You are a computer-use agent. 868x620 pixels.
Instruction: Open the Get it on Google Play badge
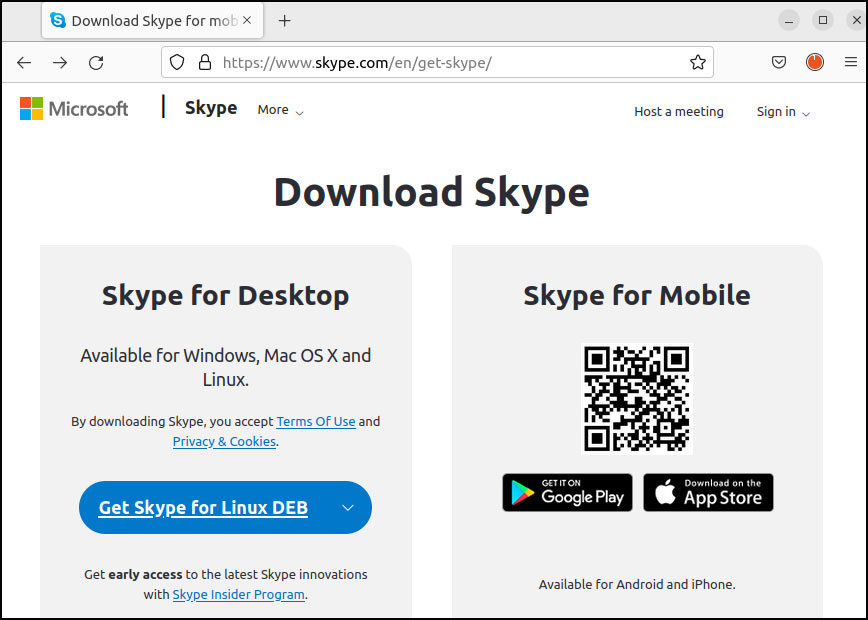567,492
